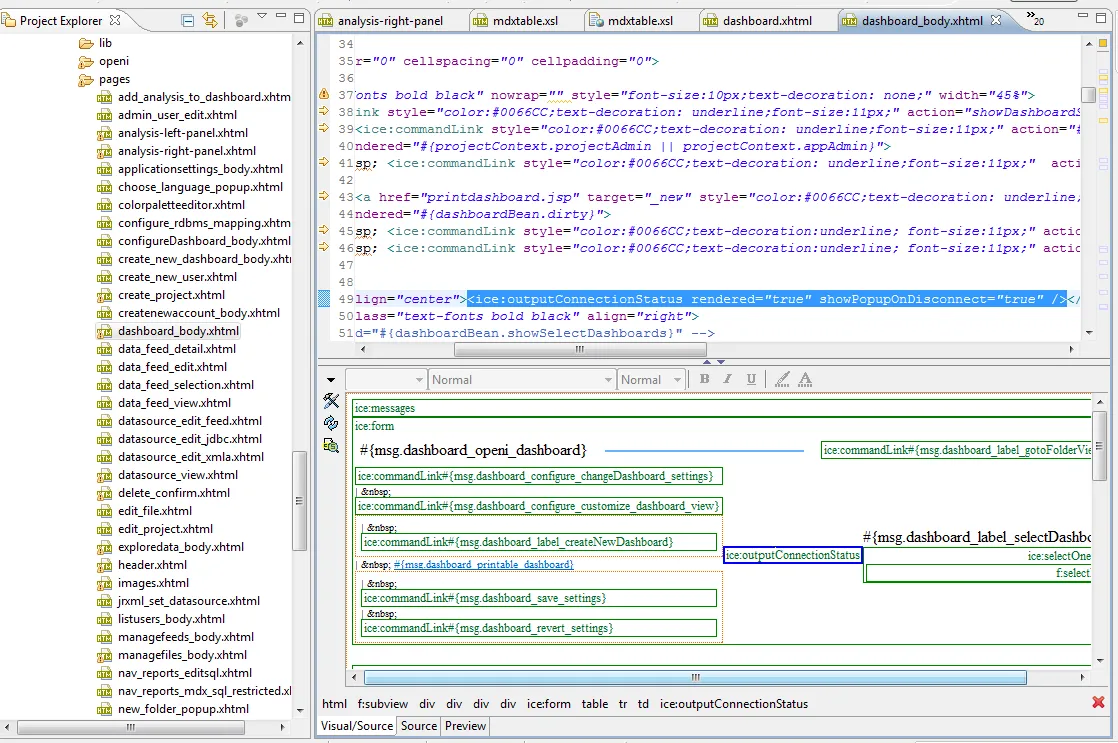Toggle Link with Editor in Project Explorer
This screenshot has height=743, width=1118.
pyautogui.click(x=210, y=20)
